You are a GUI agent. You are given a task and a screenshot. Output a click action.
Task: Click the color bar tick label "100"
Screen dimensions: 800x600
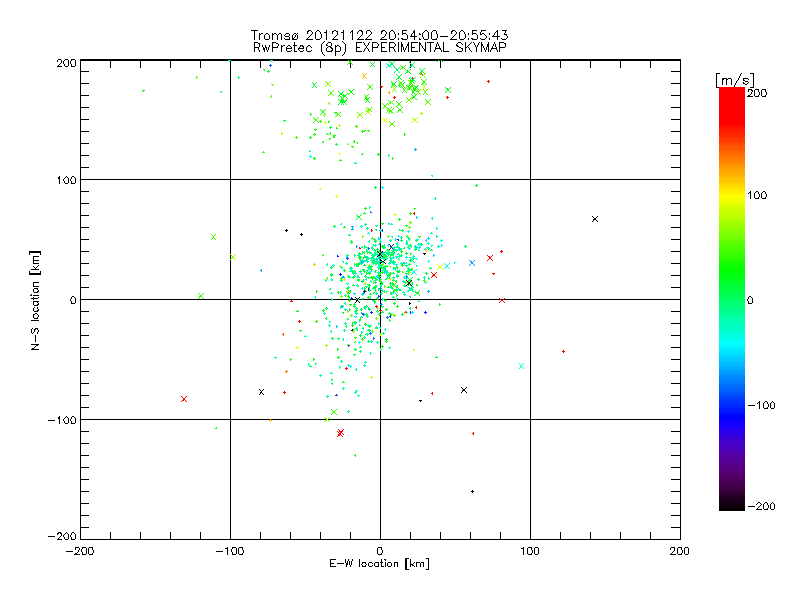(x=757, y=195)
